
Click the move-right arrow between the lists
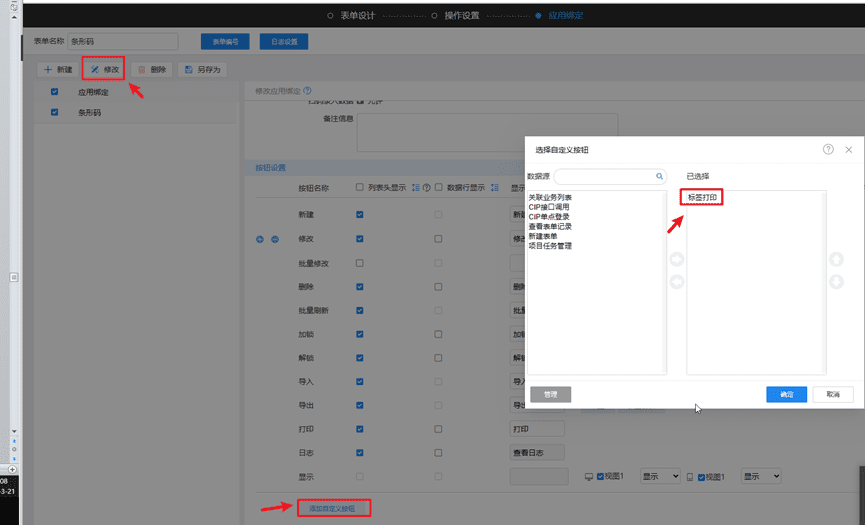click(677, 259)
